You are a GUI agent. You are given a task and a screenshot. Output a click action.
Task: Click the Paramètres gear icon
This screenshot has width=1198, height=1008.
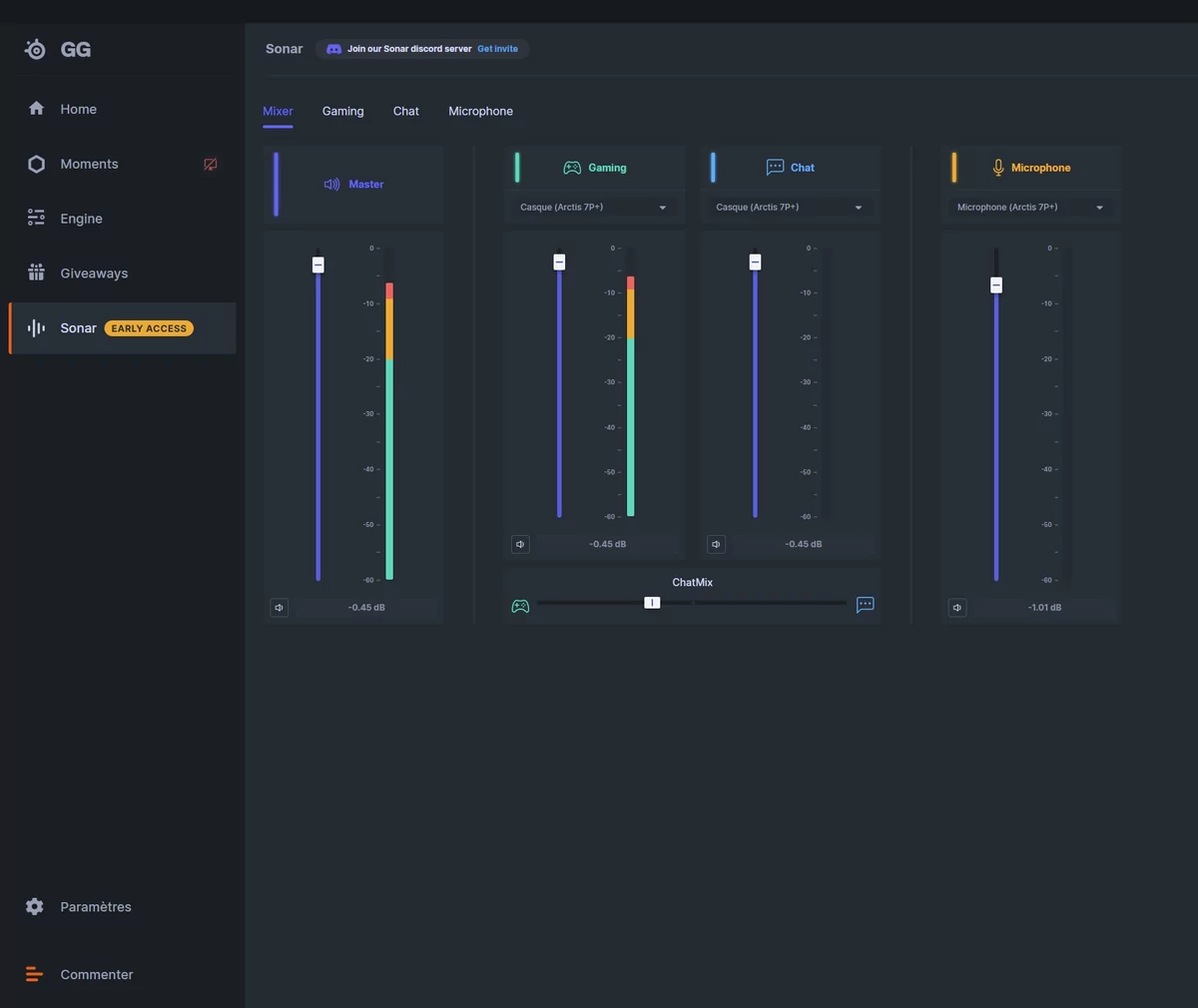tap(35, 906)
